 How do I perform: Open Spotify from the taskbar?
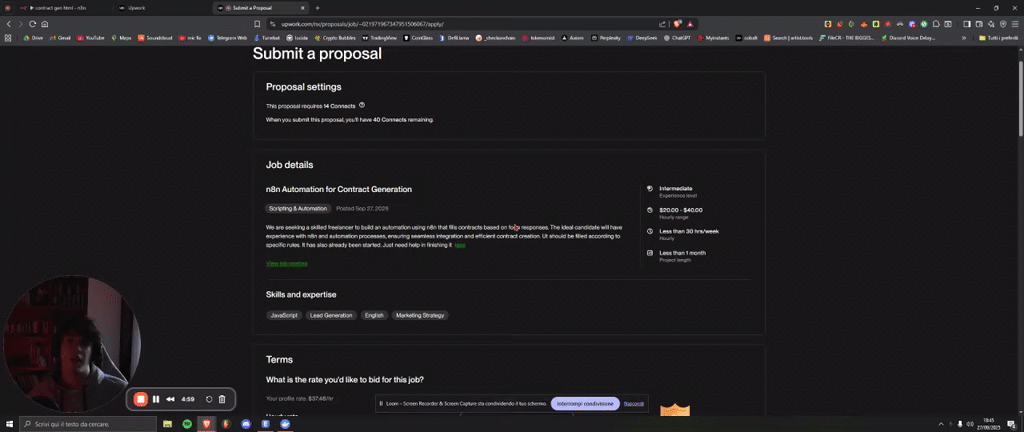click(187, 424)
